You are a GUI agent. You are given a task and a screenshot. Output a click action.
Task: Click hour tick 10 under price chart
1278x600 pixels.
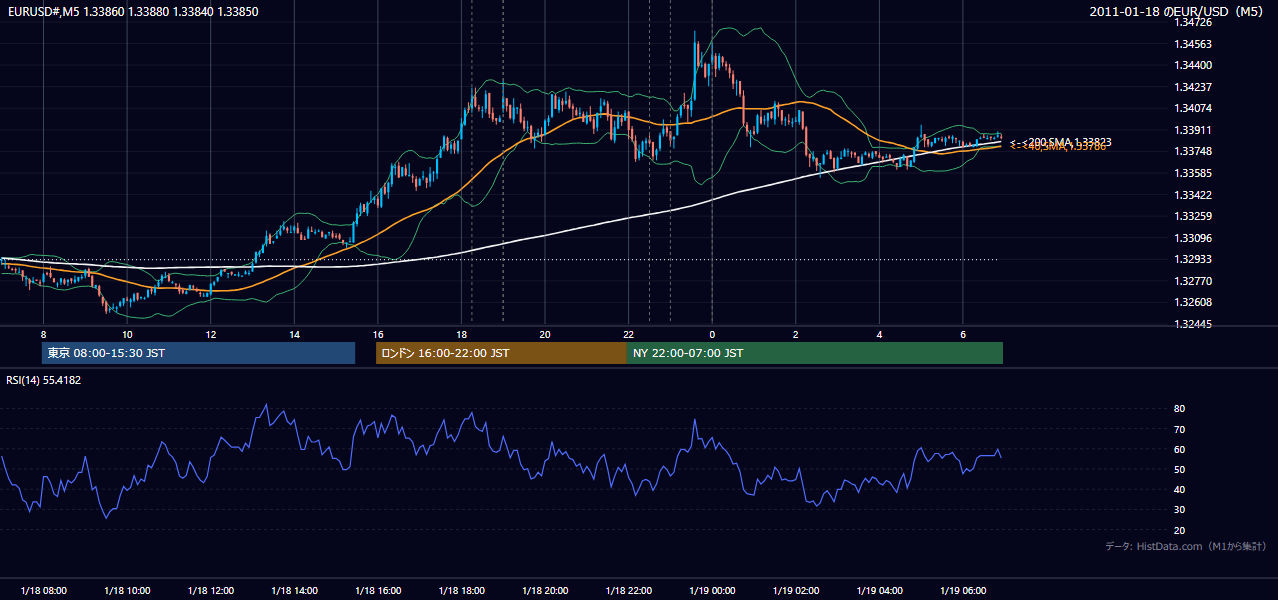127,333
